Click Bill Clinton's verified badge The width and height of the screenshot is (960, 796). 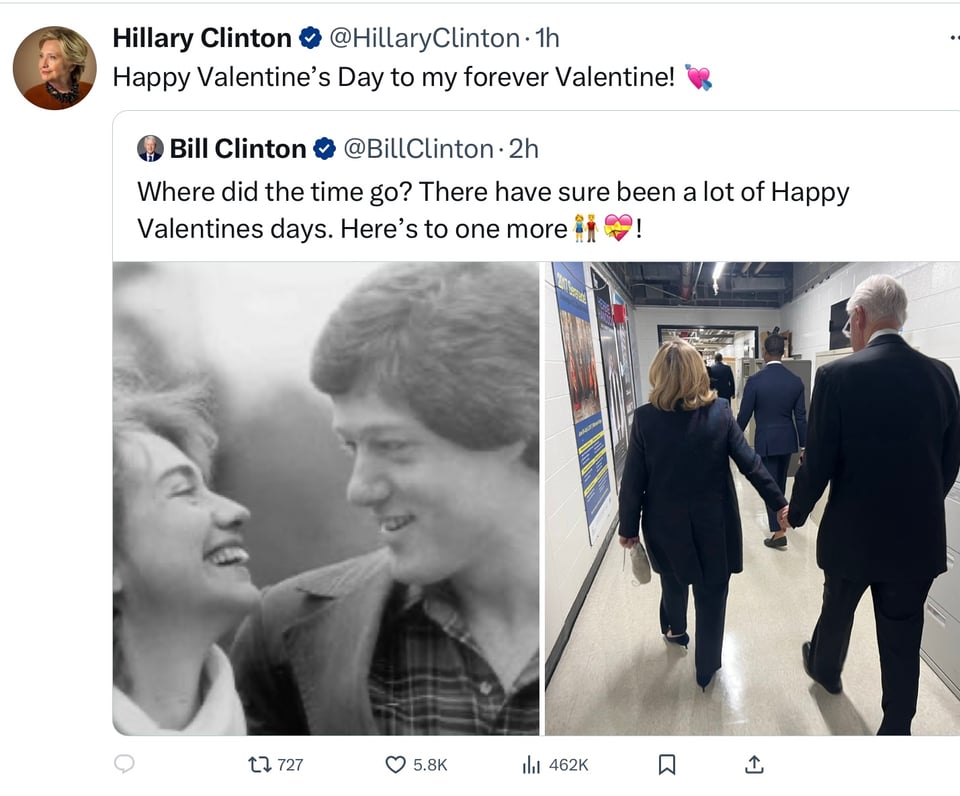click(325, 149)
